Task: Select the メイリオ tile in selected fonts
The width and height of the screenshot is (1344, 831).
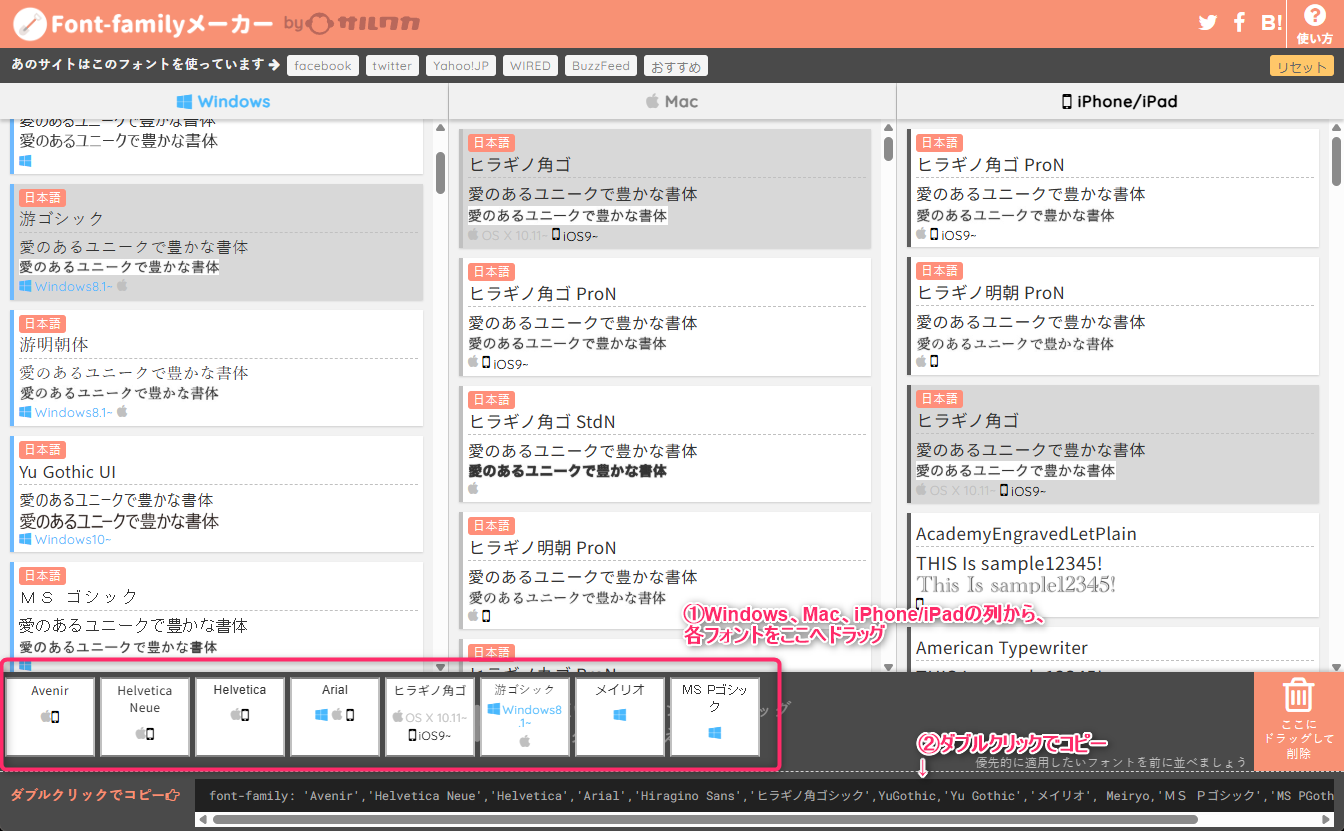Action: click(620, 716)
